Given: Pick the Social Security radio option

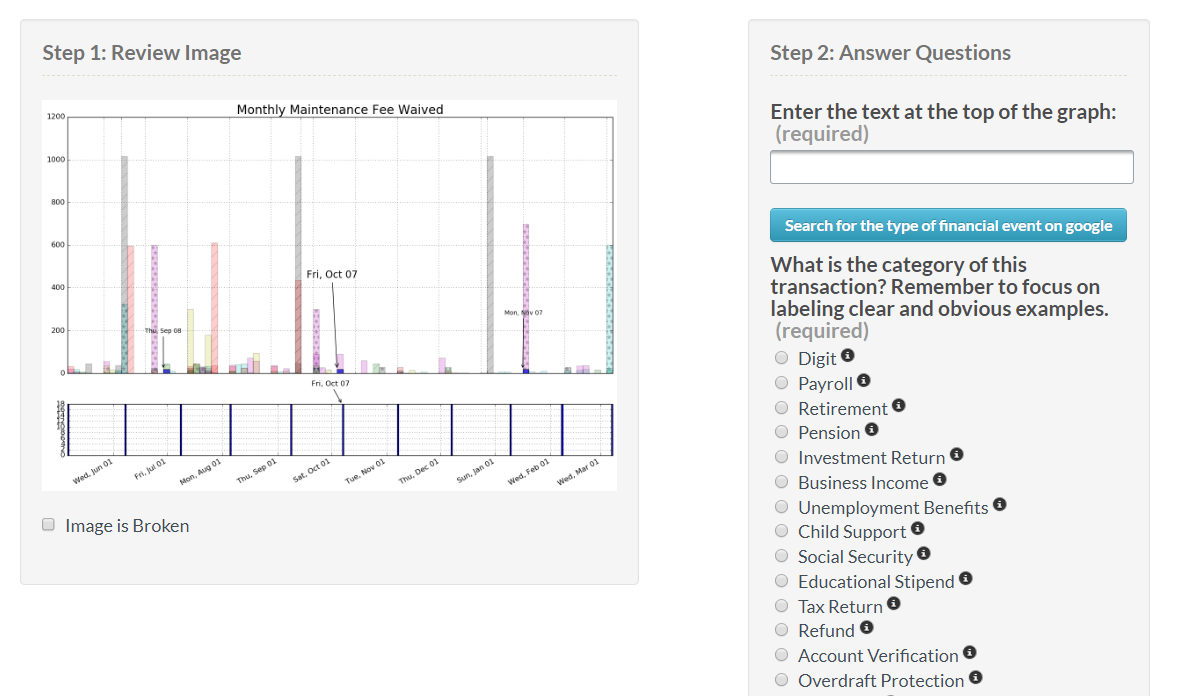Looking at the screenshot, I should point(782,556).
